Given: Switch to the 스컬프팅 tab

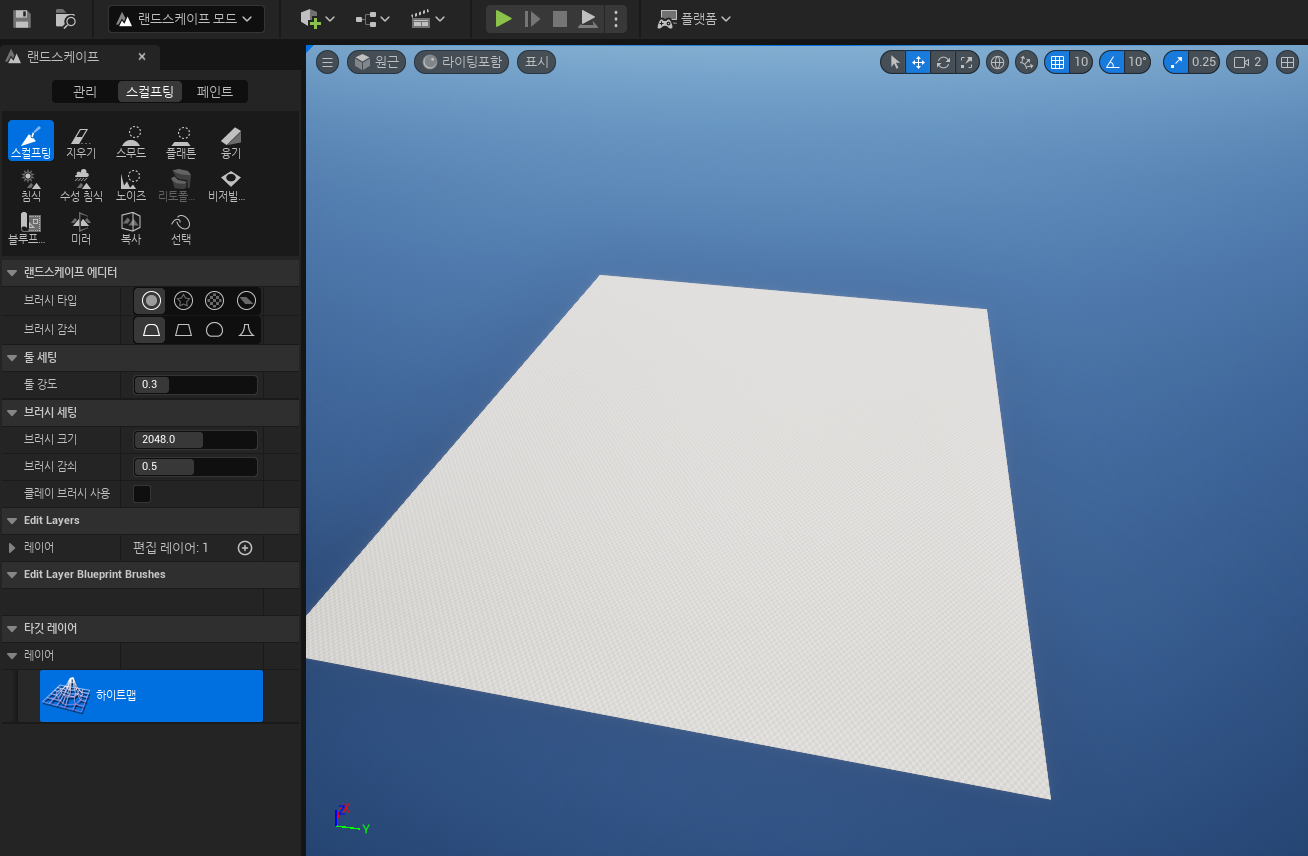Looking at the screenshot, I should coord(150,92).
